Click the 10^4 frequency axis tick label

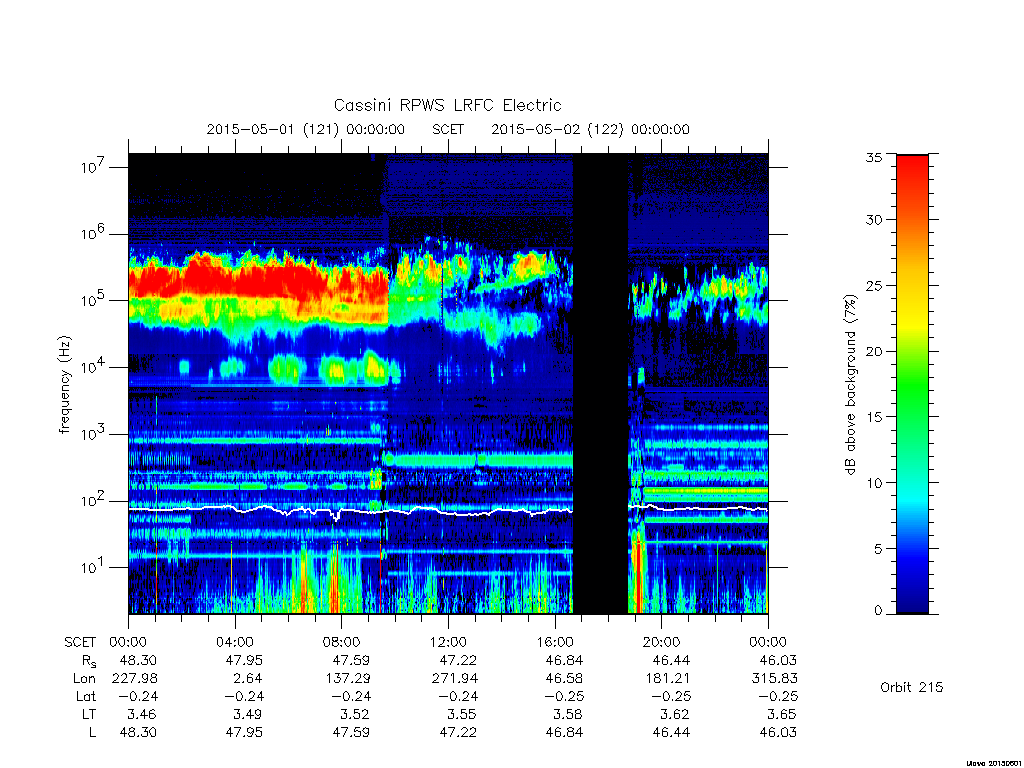point(93,367)
